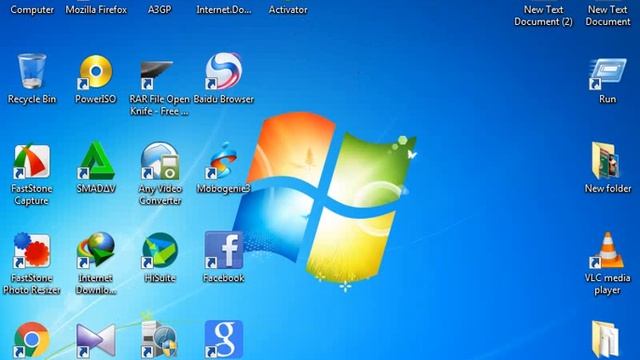
Task: Select the SMADAV antivirus icon
Action: (x=96, y=160)
